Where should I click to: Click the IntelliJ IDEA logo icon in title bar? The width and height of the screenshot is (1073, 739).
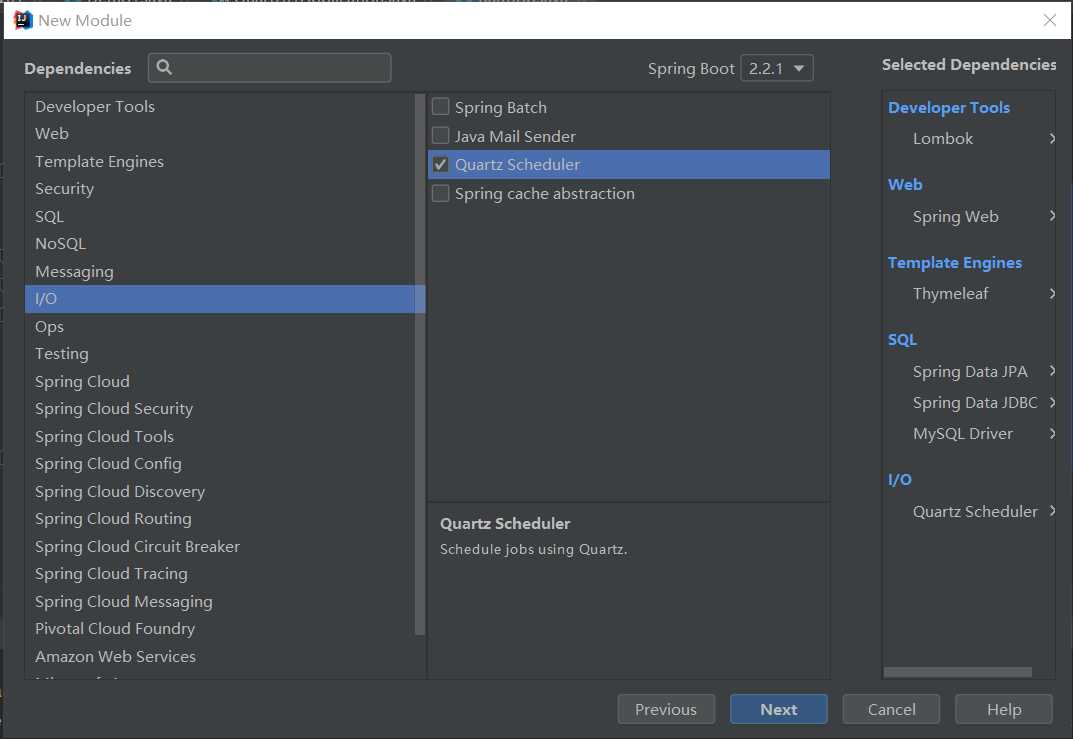click(x=23, y=20)
